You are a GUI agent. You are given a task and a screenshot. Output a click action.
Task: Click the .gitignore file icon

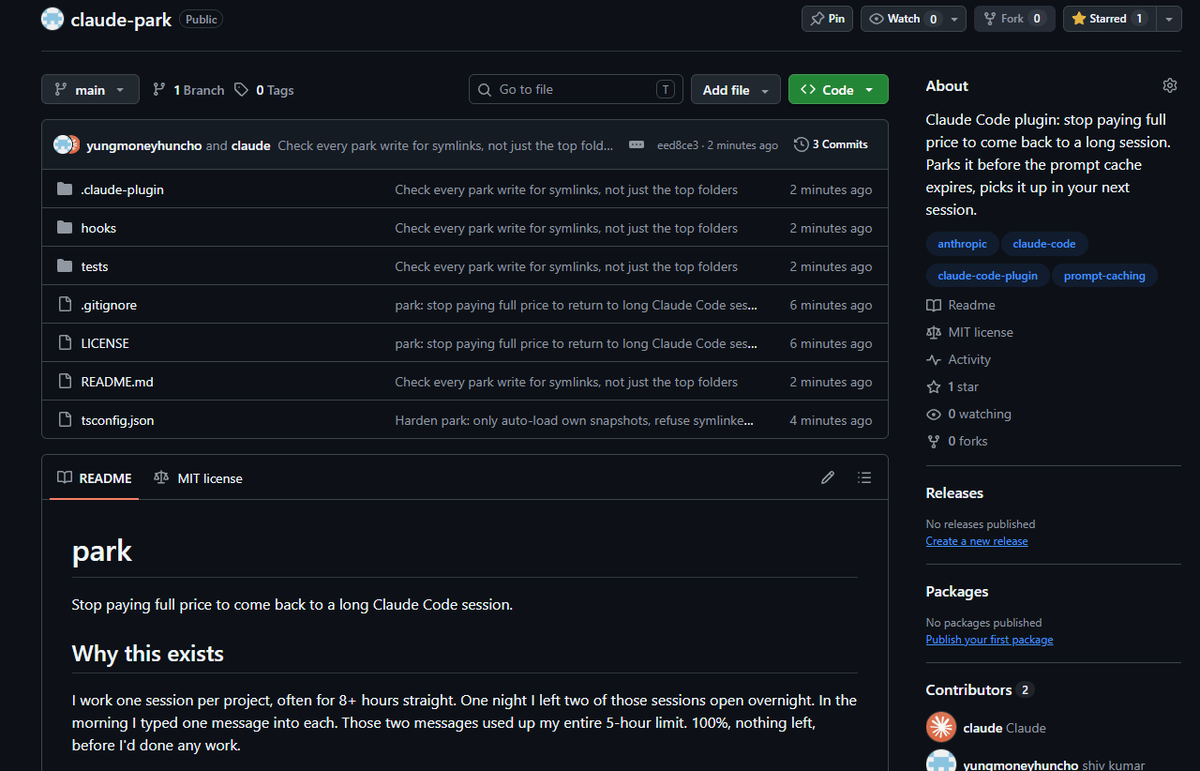65,305
